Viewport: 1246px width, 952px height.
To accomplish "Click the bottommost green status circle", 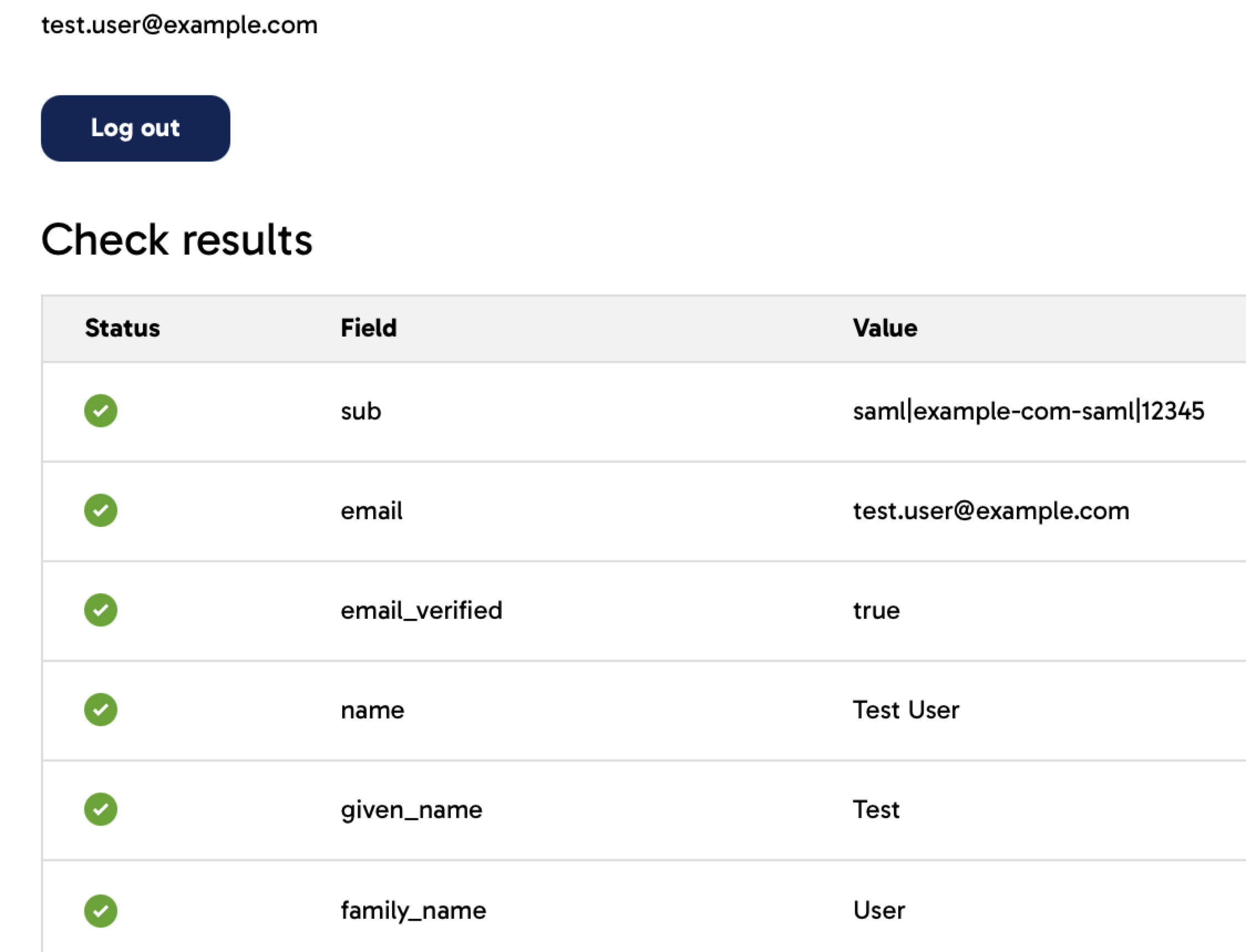I will point(101,910).
